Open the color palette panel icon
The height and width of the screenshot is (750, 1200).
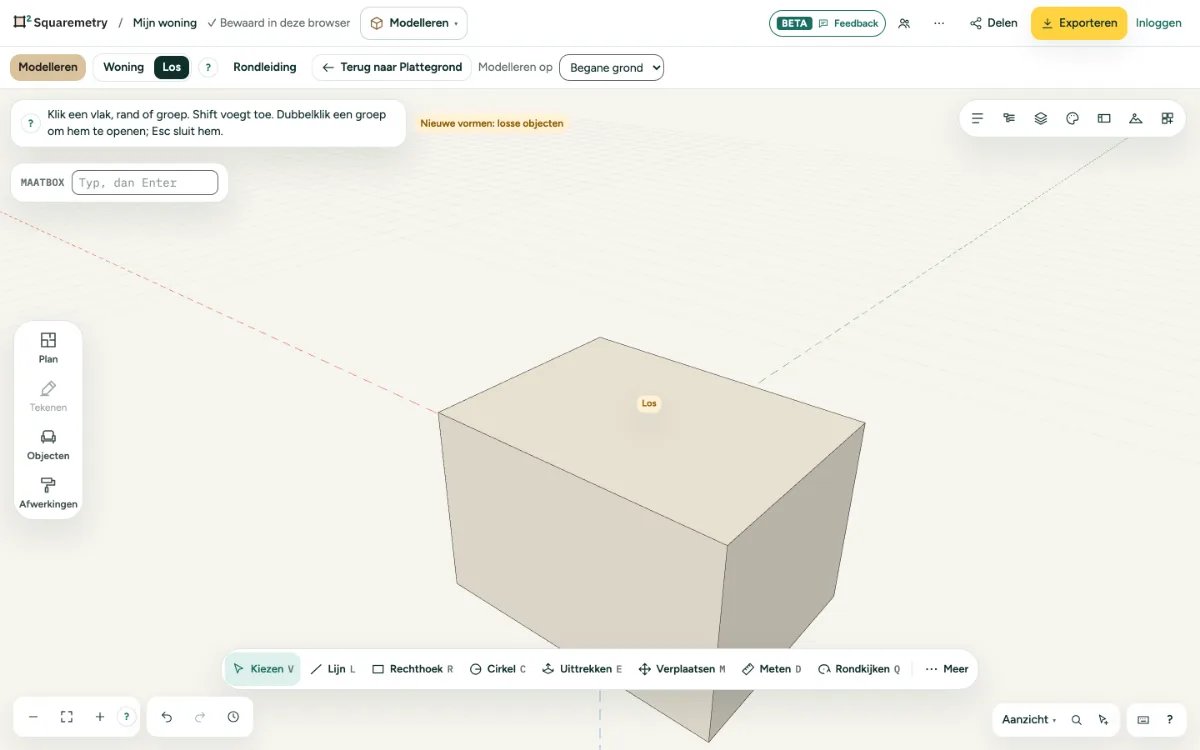pos(1073,118)
